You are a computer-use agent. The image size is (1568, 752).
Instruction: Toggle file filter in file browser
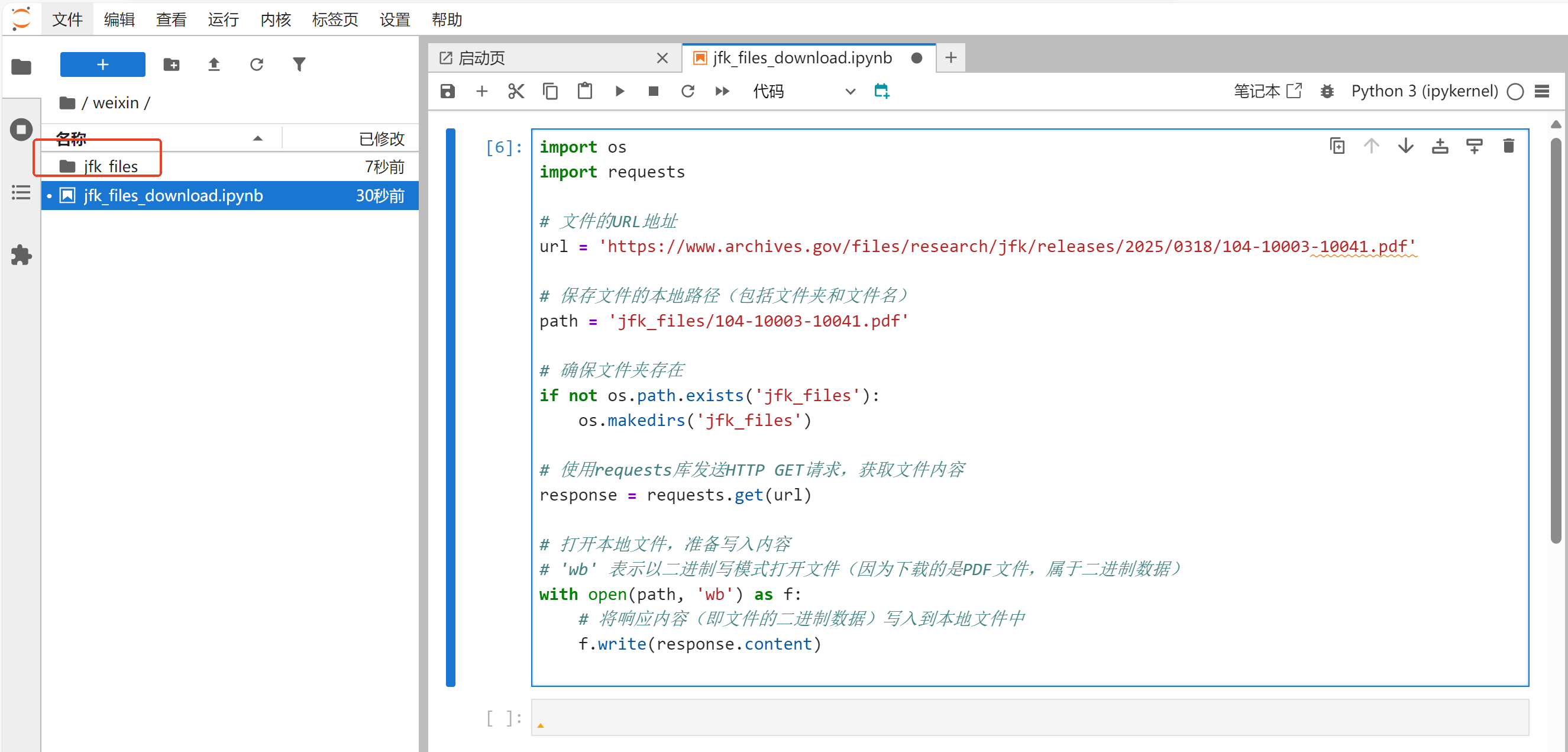click(x=299, y=64)
